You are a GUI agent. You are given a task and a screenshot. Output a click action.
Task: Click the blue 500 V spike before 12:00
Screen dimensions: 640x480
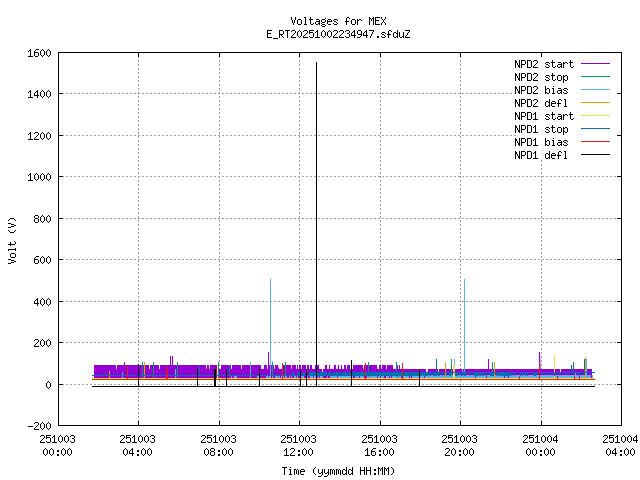(x=270, y=281)
